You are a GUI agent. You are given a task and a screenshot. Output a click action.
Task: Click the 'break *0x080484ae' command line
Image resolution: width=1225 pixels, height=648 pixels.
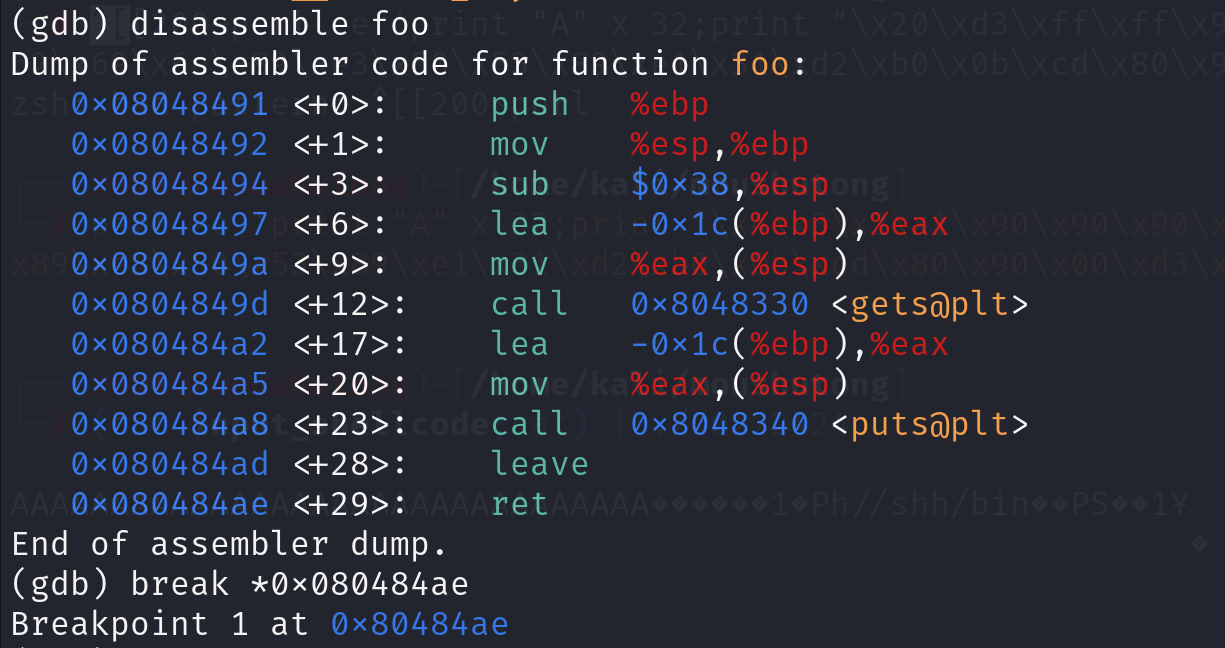pyautogui.click(x=300, y=584)
